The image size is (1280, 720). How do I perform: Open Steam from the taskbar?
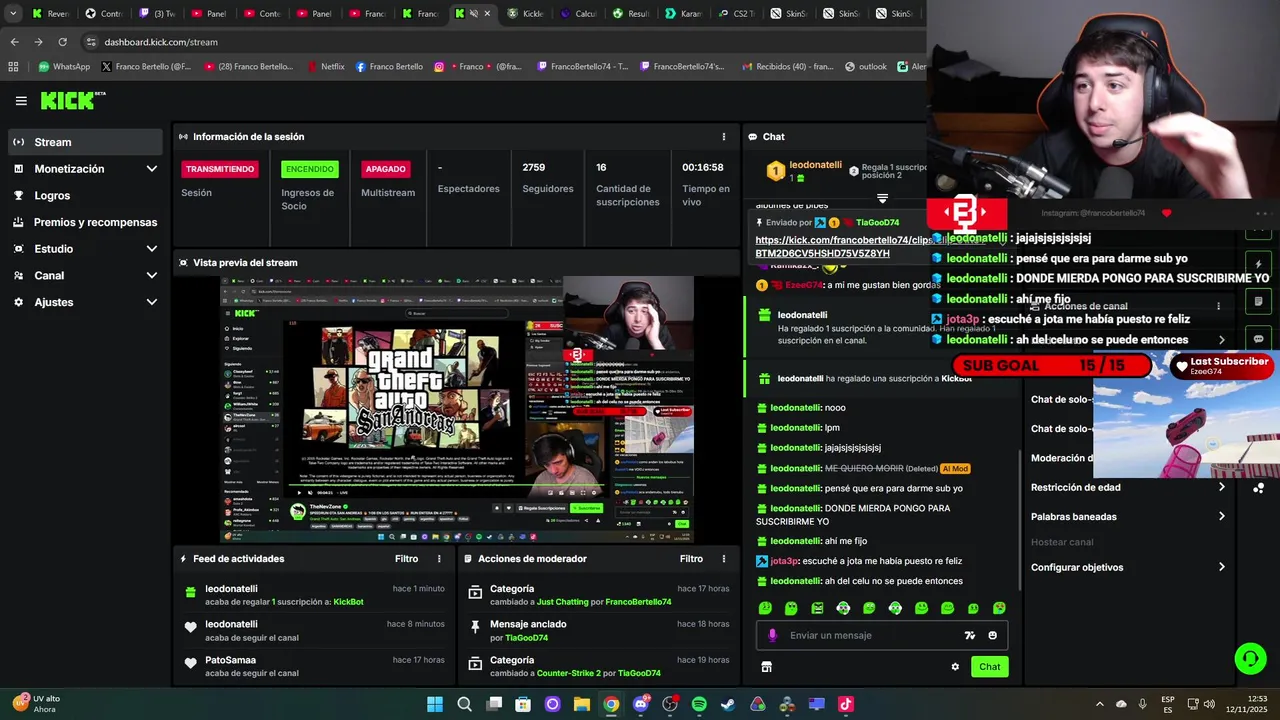click(728, 704)
